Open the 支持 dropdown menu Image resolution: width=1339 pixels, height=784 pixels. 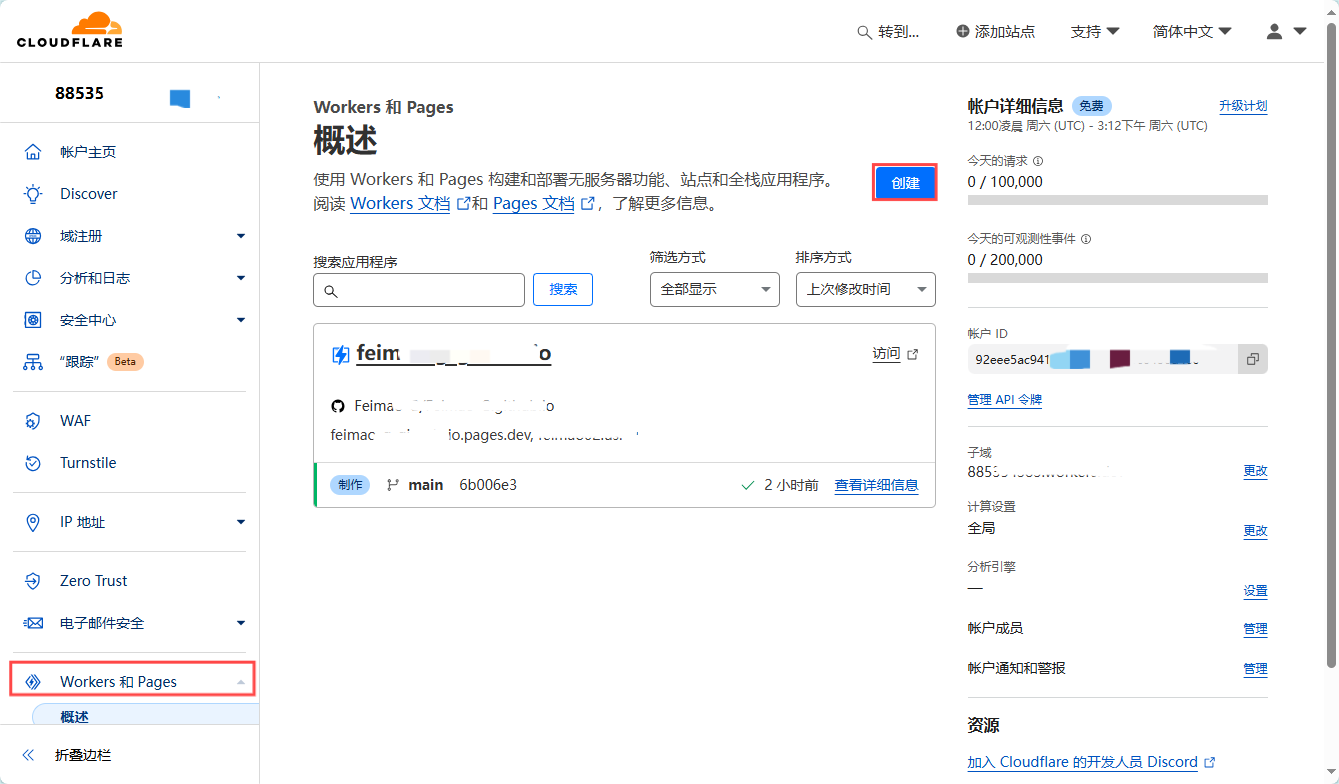click(x=1095, y=32)
